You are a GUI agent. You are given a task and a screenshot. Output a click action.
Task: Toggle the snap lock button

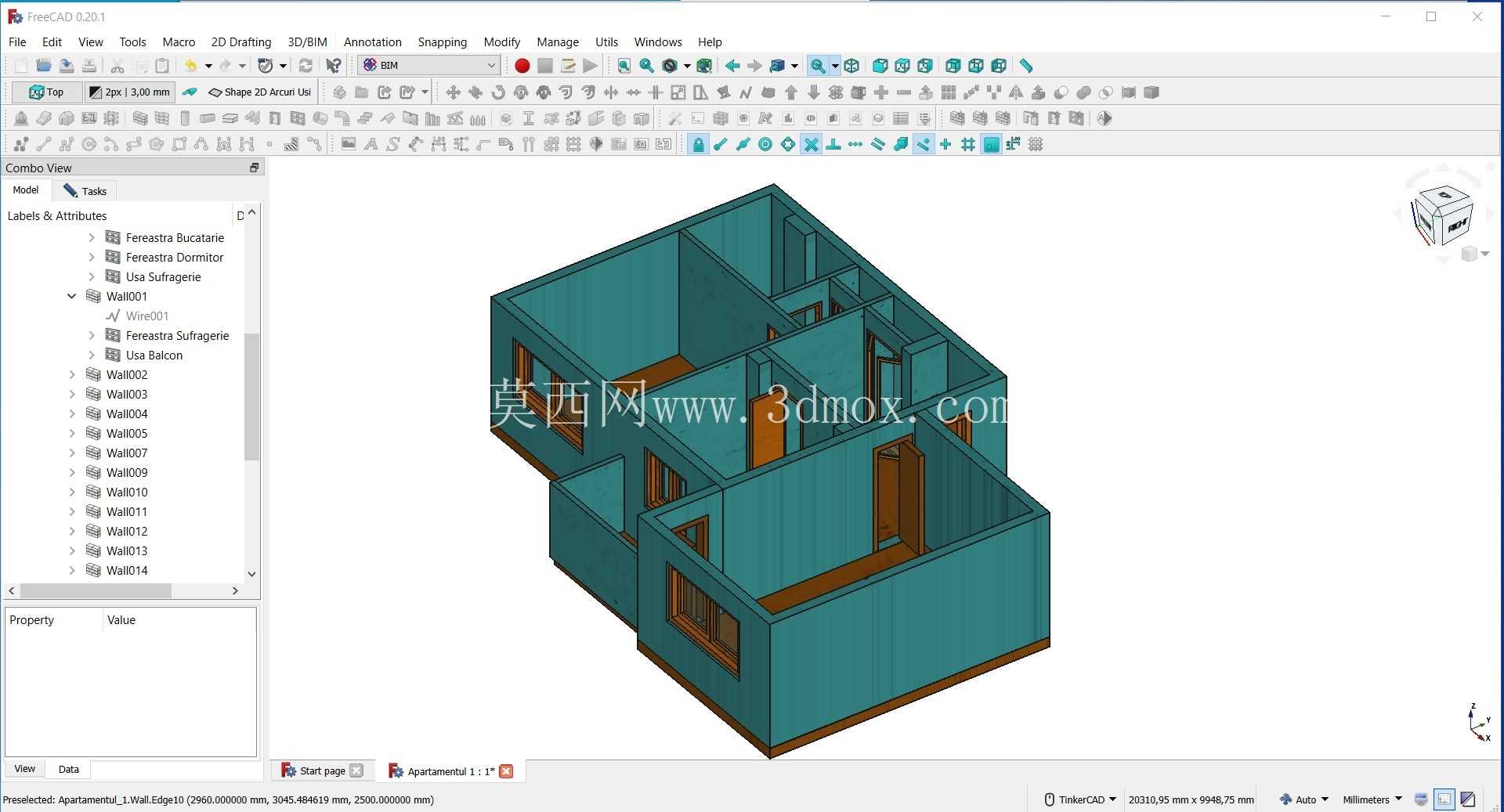[698, 144]
